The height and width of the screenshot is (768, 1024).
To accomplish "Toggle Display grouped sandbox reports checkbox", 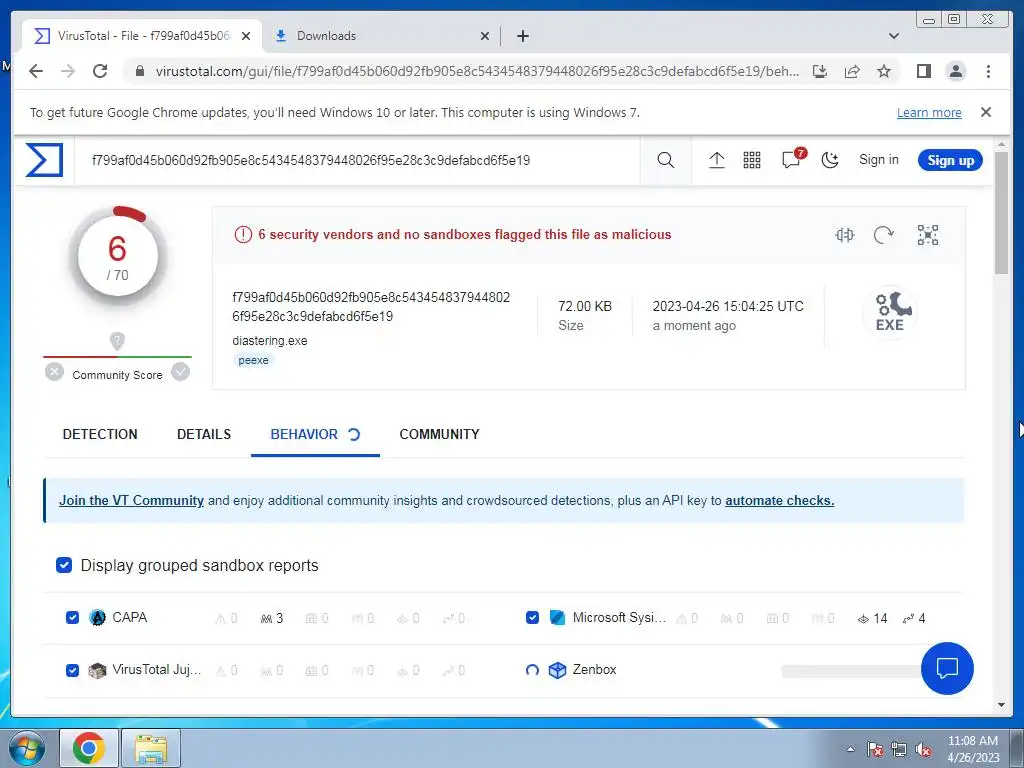I will click(x=64, y=565).
